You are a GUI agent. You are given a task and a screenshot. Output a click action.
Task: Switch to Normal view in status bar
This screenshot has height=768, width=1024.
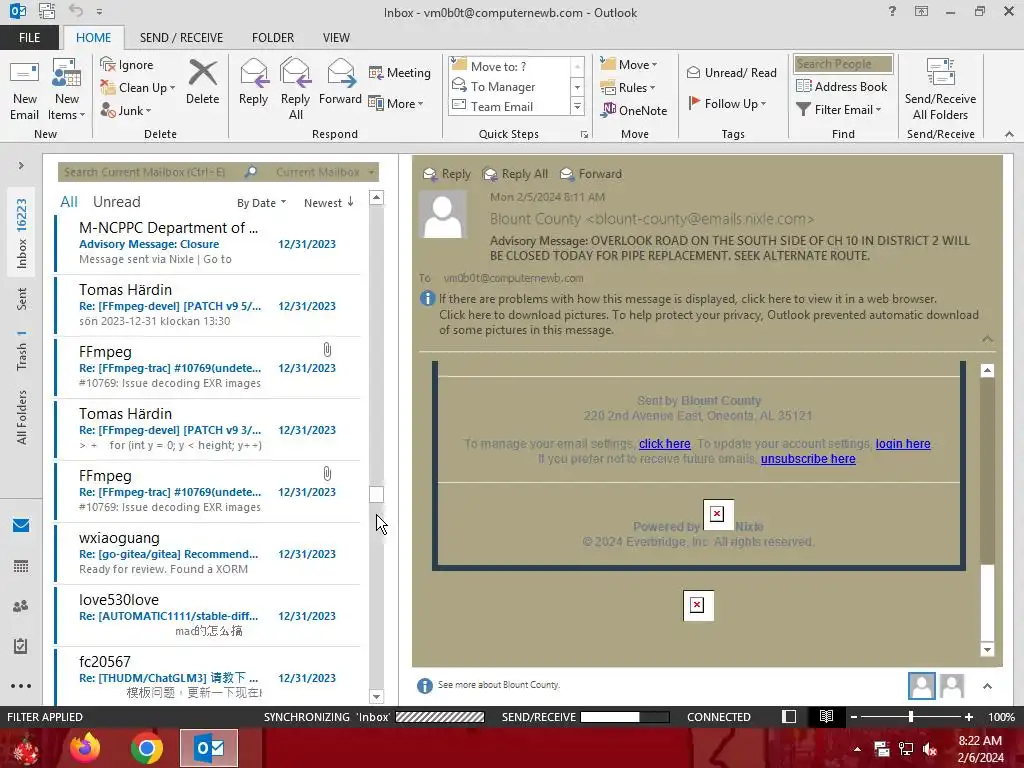click(x=789, y=716)
